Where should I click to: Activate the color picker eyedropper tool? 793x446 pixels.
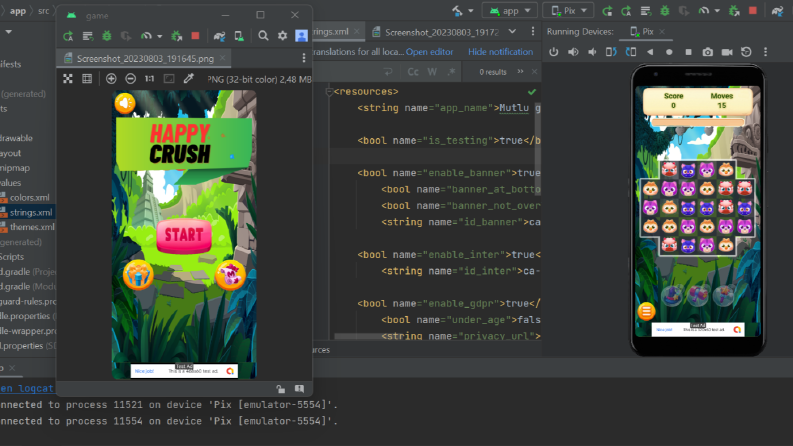(x=189, y=78)
